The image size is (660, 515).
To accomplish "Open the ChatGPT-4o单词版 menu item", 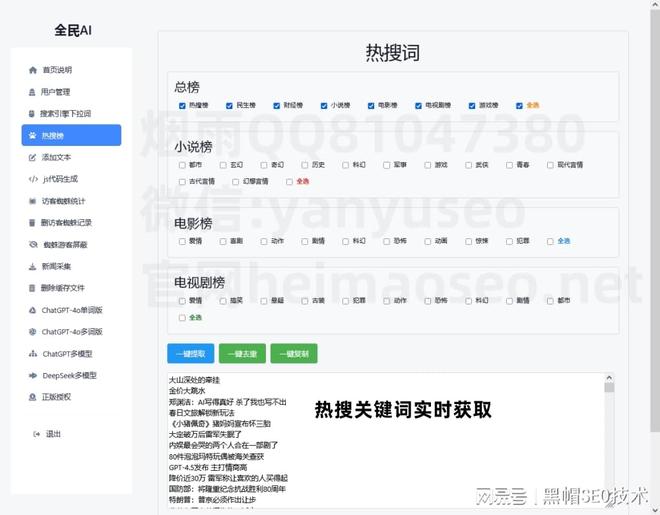I will tap(72, 310).
